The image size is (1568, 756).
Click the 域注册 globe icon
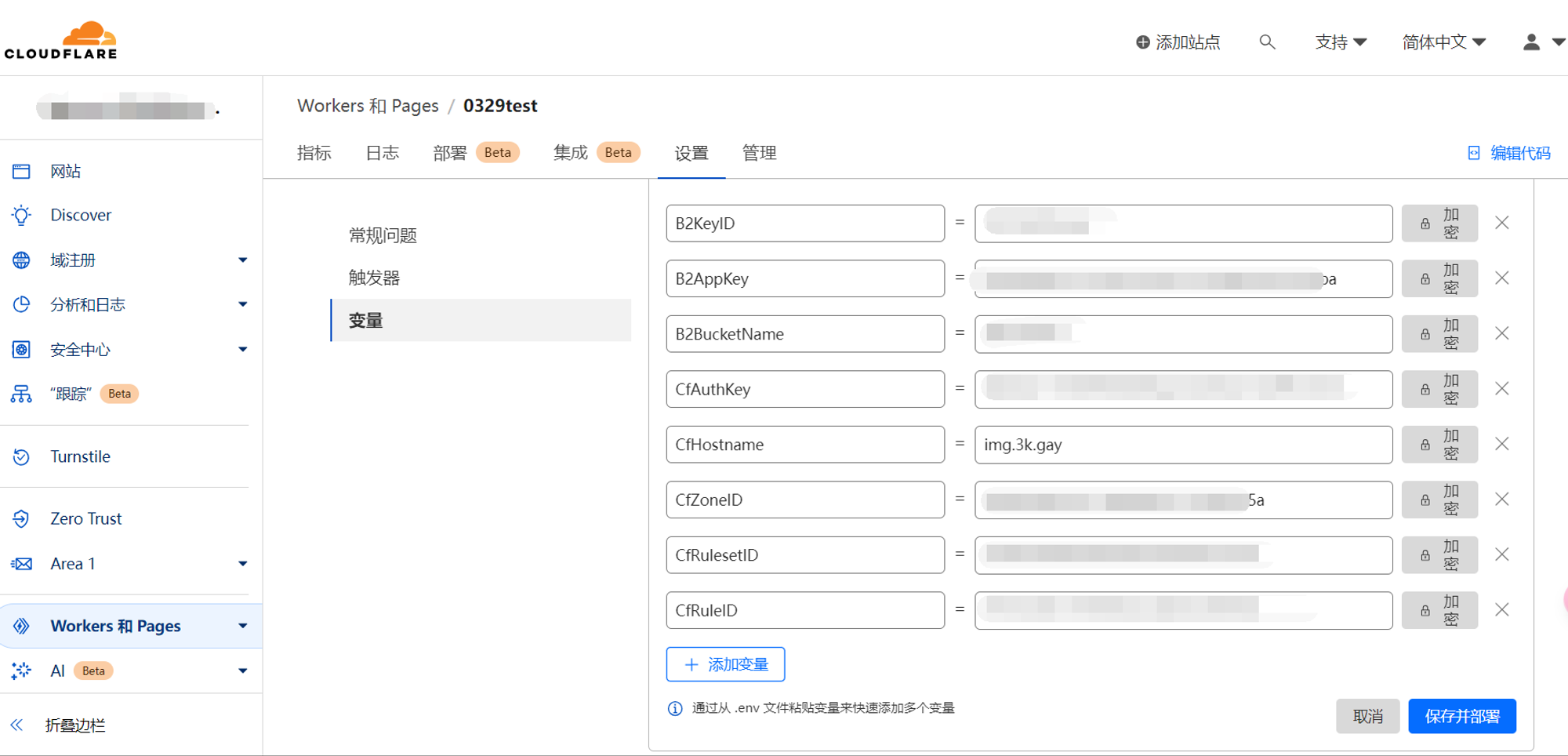pos(21,260)
